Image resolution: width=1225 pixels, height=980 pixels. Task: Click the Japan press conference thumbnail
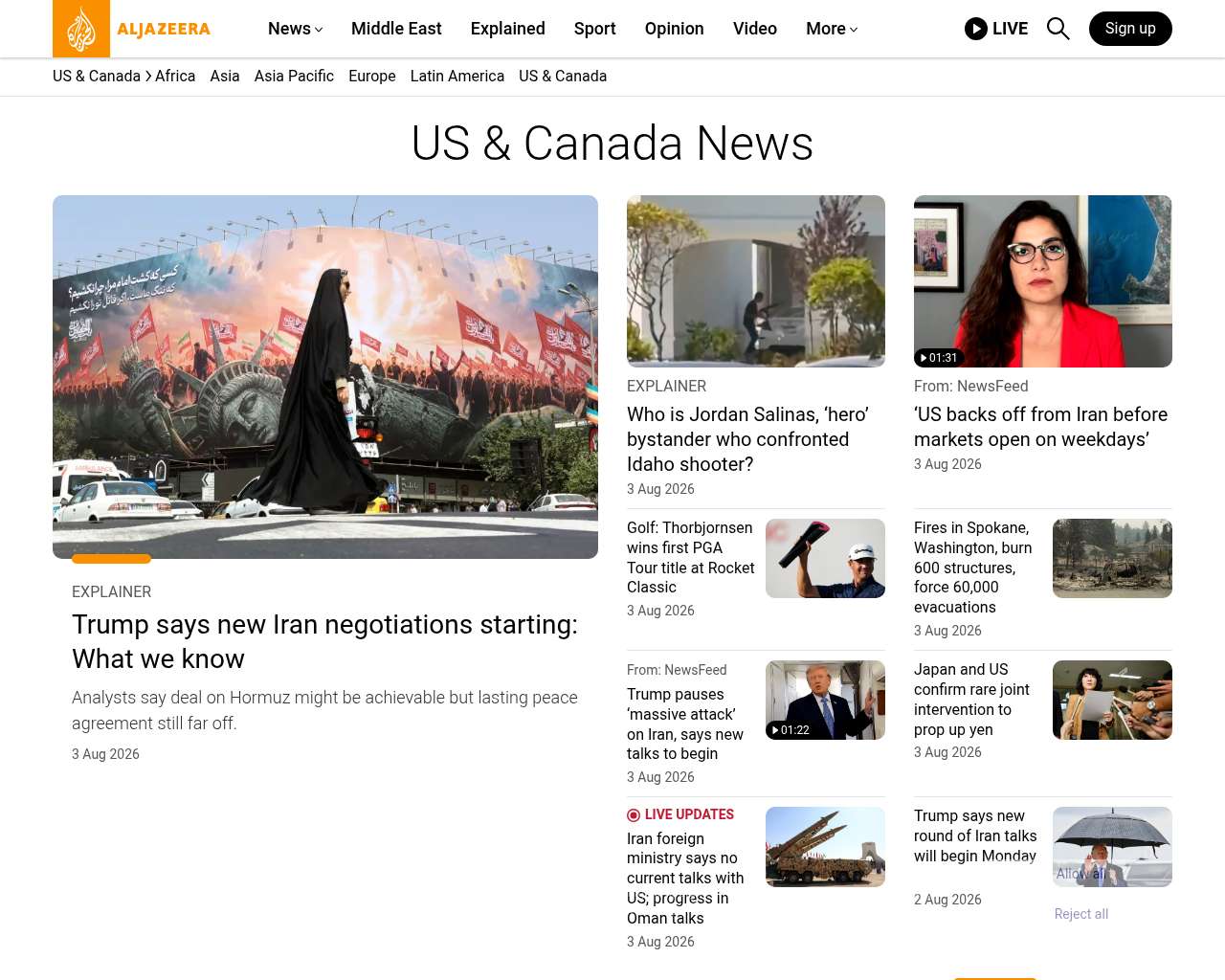[1112, 701]
